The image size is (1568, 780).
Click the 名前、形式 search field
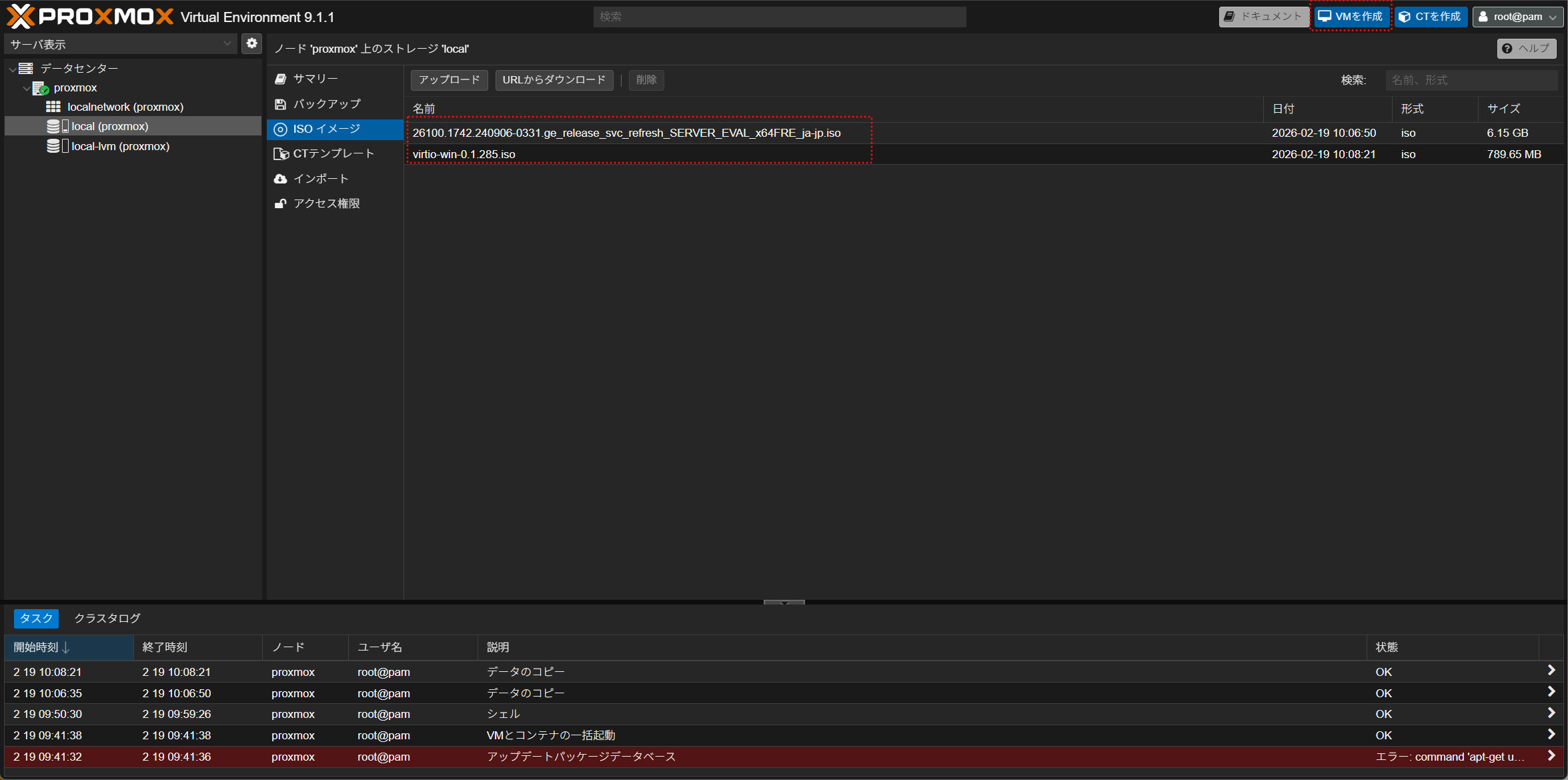[x=1471, y=80]
